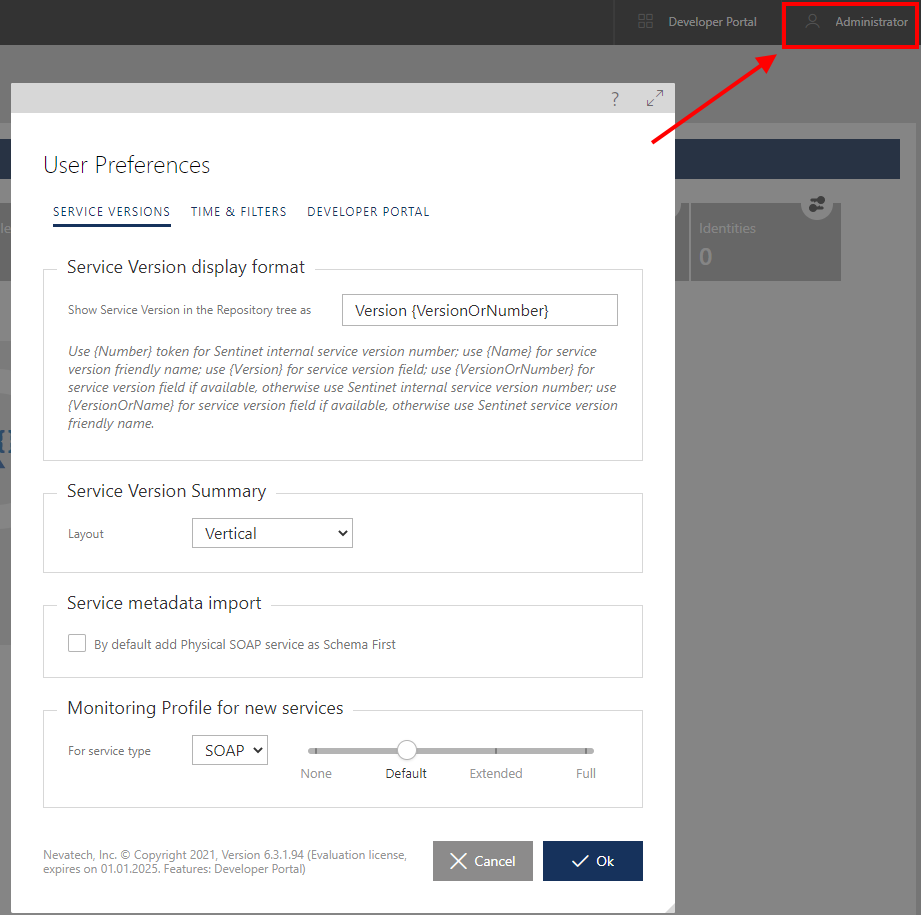Click the Administrator user icon

[x=812, y=22]
